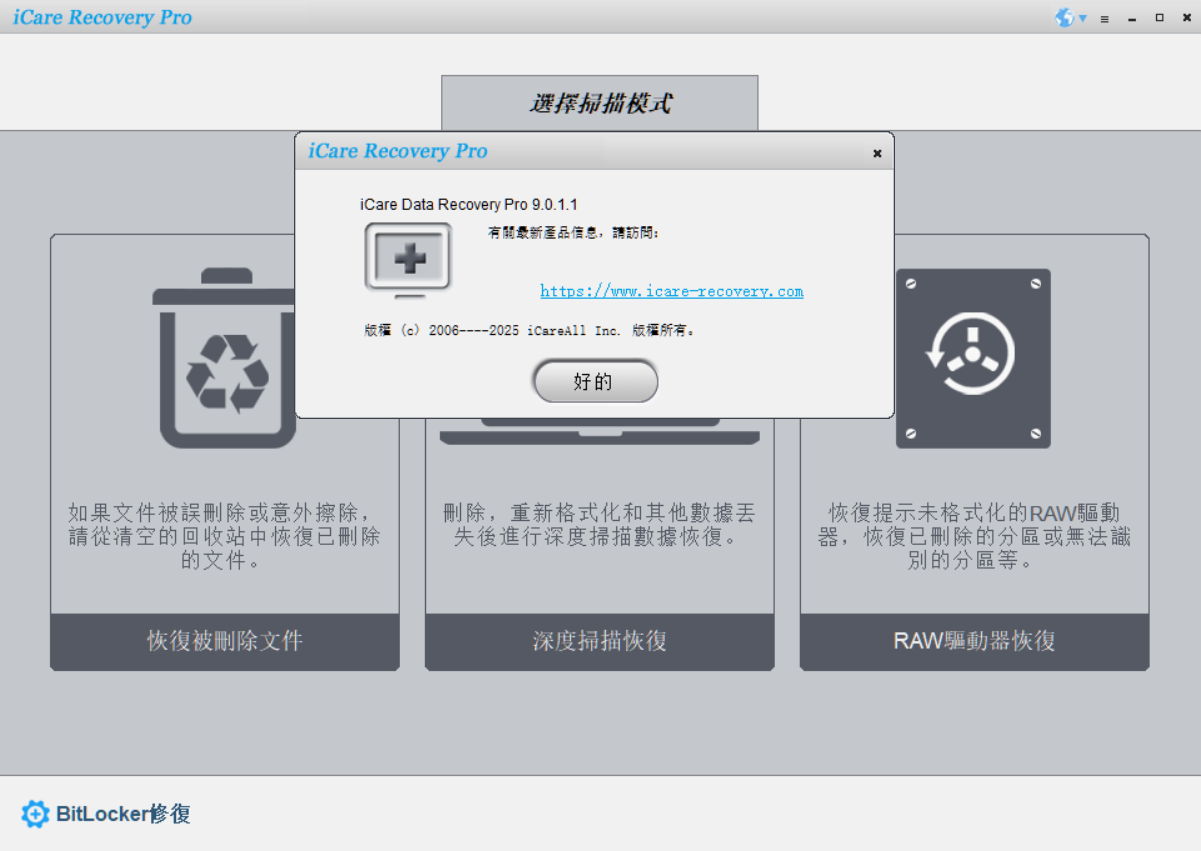Screen dimensions: 1201x851
Task: Click the 版權 2006----2025 iCareAll Inc. copyright text
Action: point(530,330)
